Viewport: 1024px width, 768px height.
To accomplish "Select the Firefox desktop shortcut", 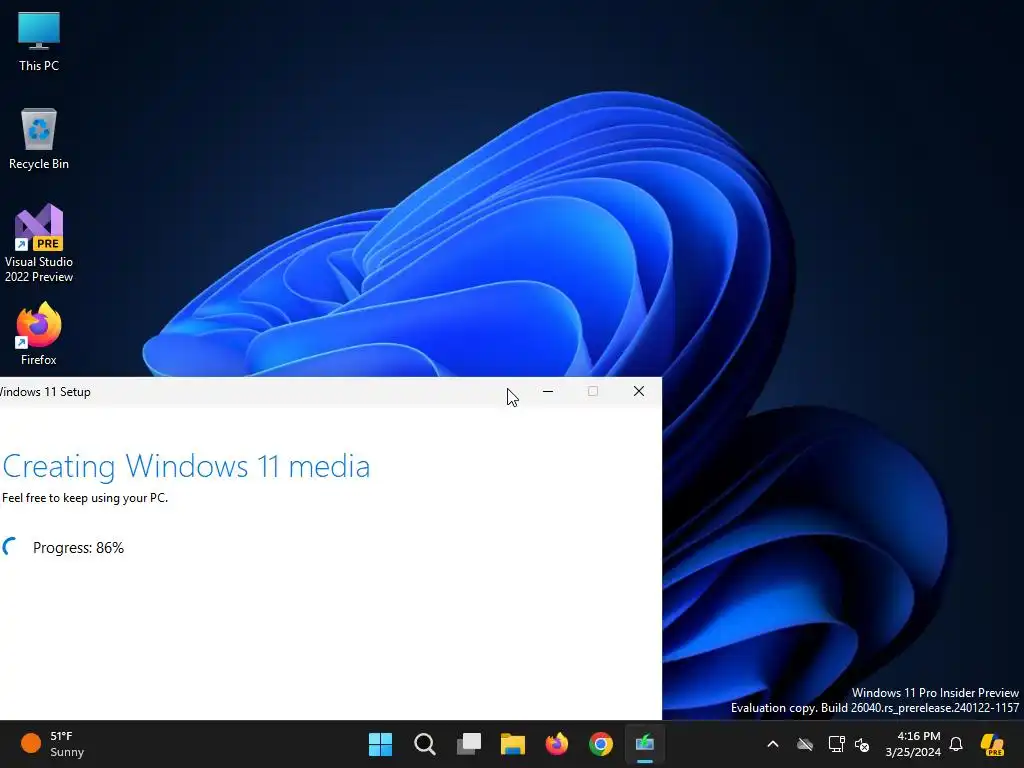I will click(x=39, y=334).
